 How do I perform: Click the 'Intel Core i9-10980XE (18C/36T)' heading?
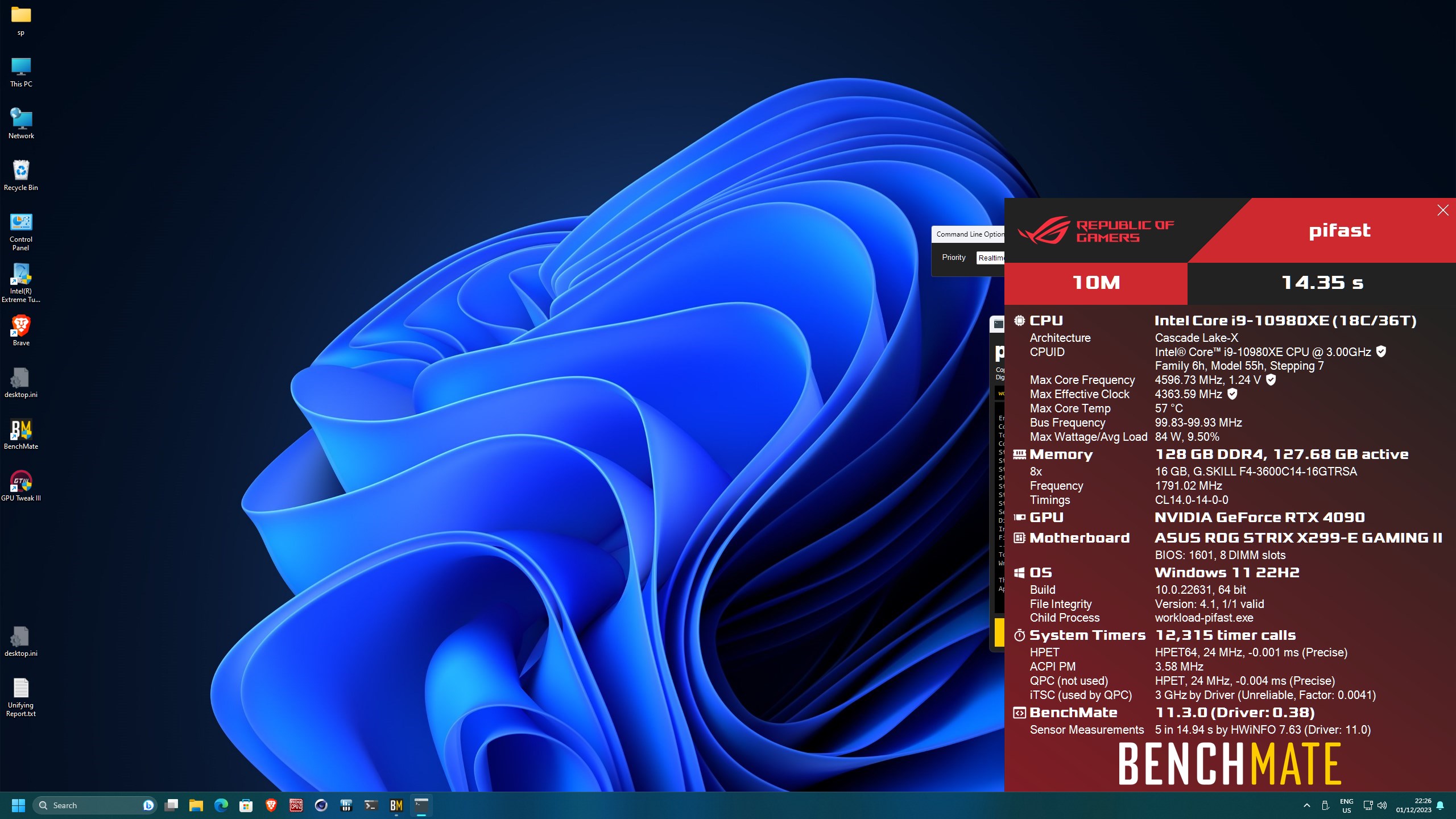click(1285, 321)
